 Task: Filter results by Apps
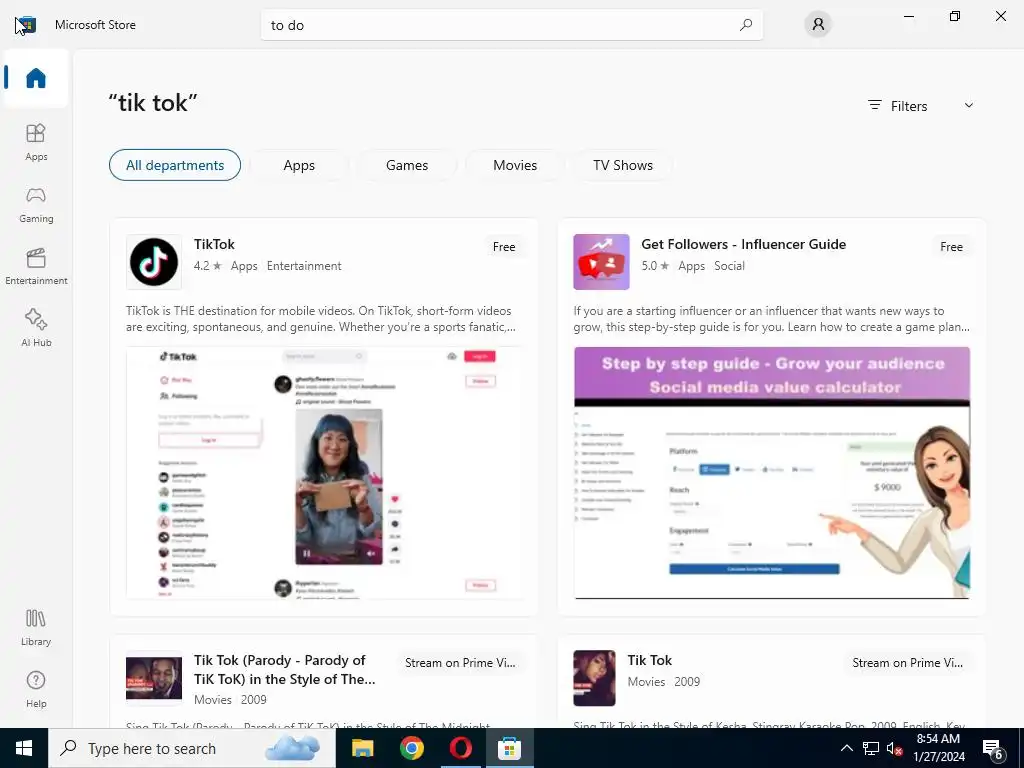point(299,165)
